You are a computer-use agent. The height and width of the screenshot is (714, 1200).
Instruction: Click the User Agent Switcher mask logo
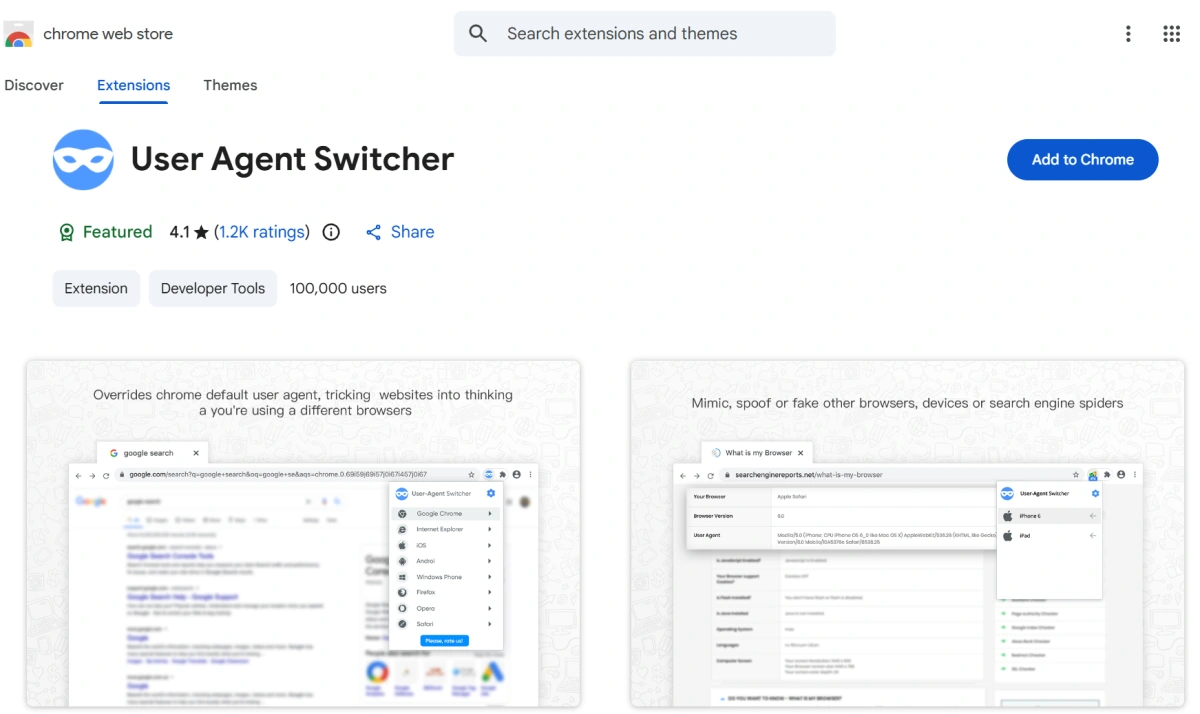[83, 160]
